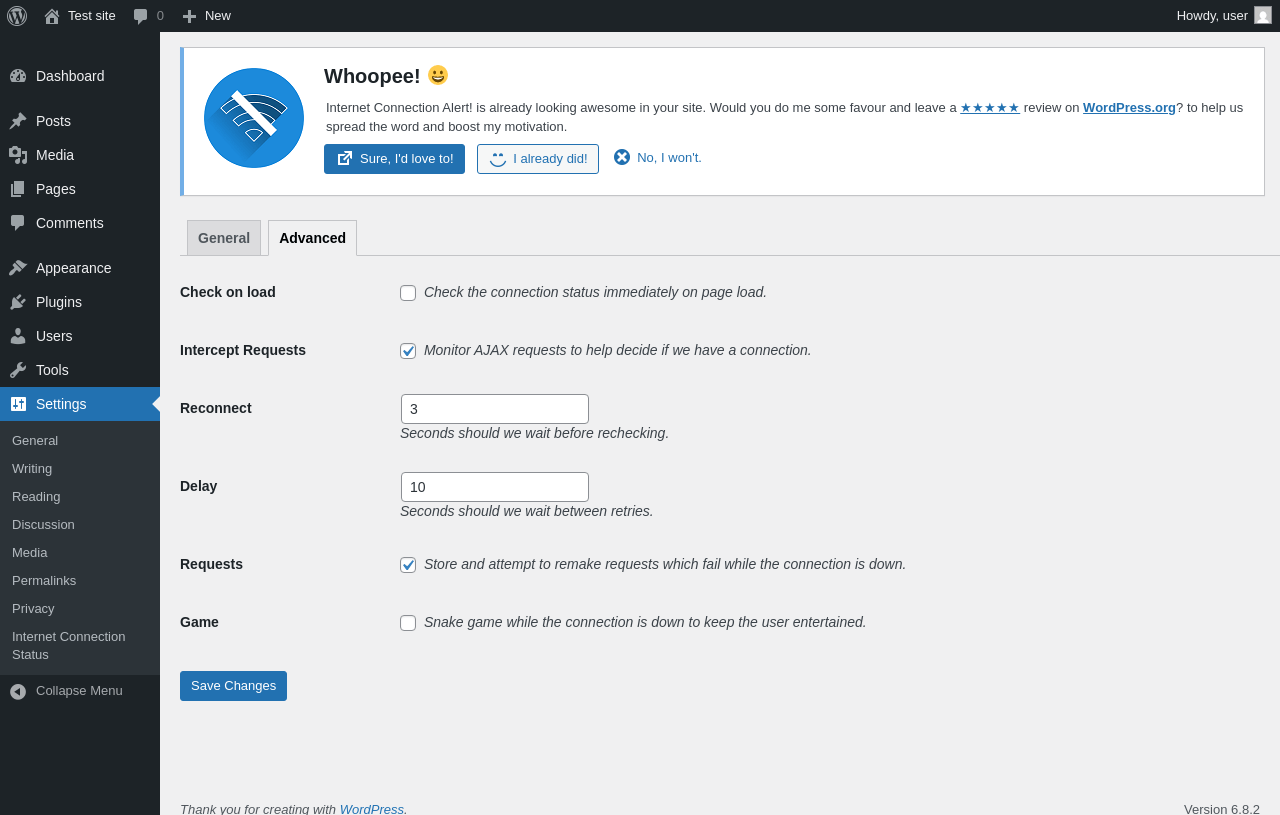This screenshot has height=815, width=1280.
Task: Open the Writing settings submenu
Action: coord(80,468)
